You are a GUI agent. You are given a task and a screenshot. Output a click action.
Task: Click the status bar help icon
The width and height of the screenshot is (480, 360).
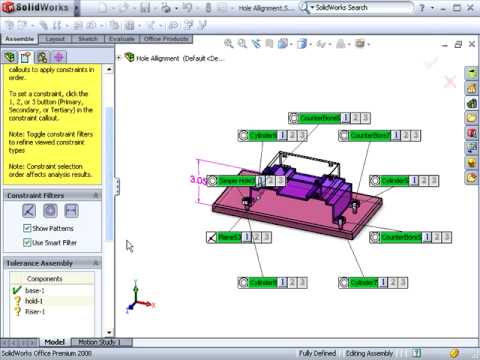(417, 353)
